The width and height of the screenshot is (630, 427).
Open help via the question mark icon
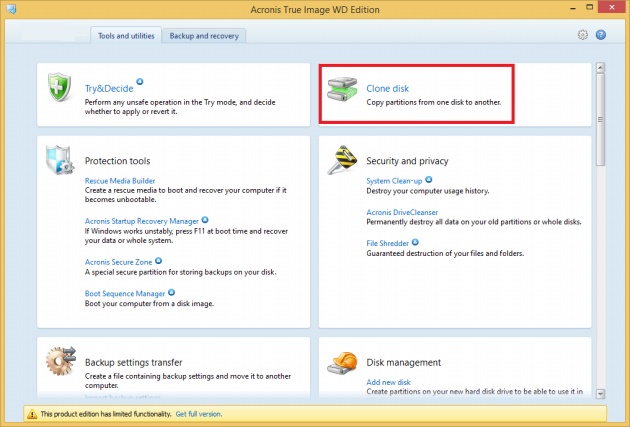[601, 35]
